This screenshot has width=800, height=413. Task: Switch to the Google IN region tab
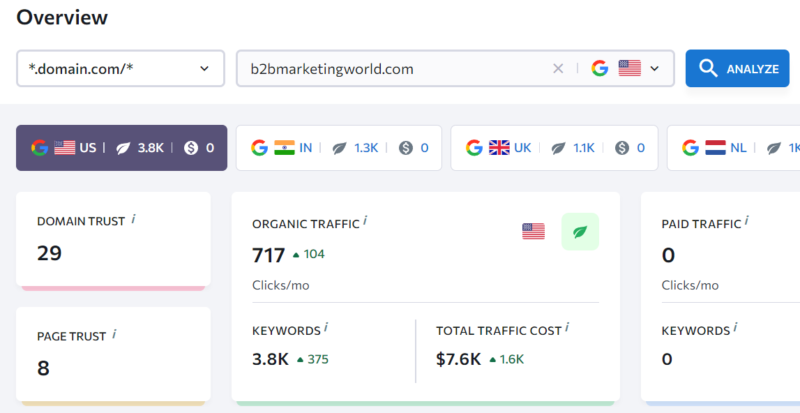click(339, 148)
